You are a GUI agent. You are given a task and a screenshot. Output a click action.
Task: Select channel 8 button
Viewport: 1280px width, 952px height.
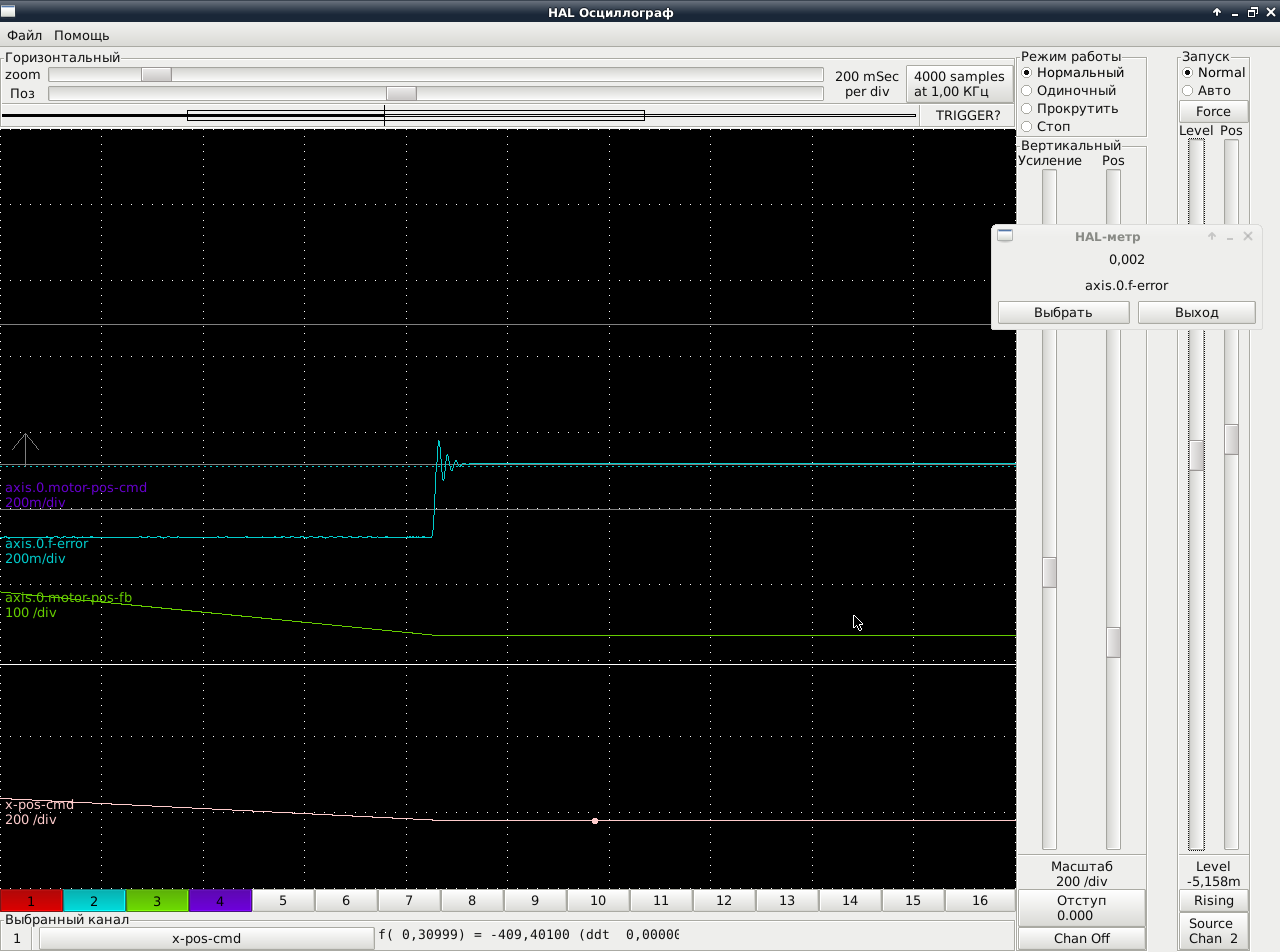point(472,901)
